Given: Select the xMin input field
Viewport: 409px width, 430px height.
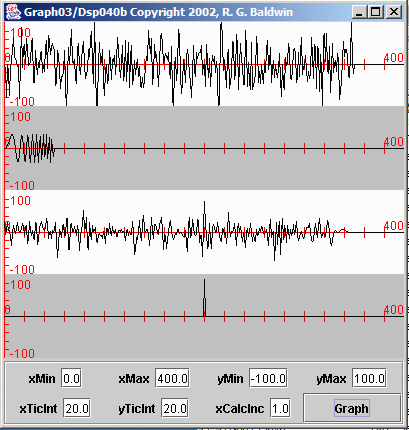Looking at the screenshot, I should (71, 379).
